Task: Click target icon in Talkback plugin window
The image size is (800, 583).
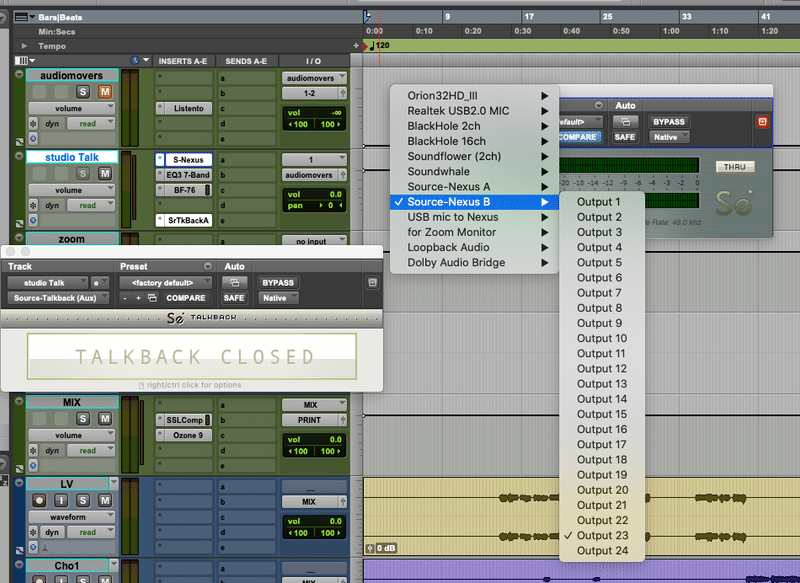Action: coord(372,283)
